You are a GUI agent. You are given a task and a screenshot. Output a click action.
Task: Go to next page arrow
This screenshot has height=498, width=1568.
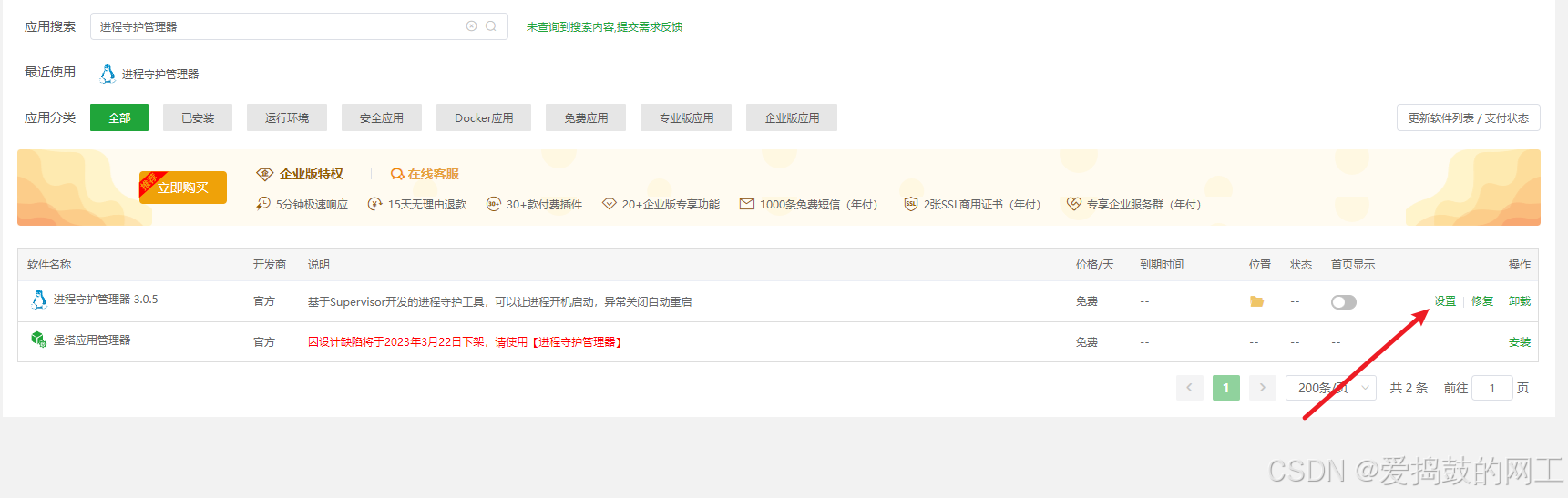click(1262, 388)
